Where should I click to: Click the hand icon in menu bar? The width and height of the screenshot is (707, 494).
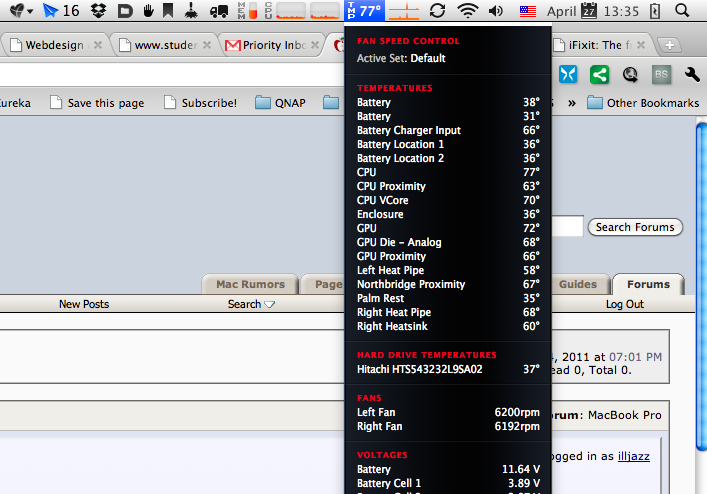148,10
